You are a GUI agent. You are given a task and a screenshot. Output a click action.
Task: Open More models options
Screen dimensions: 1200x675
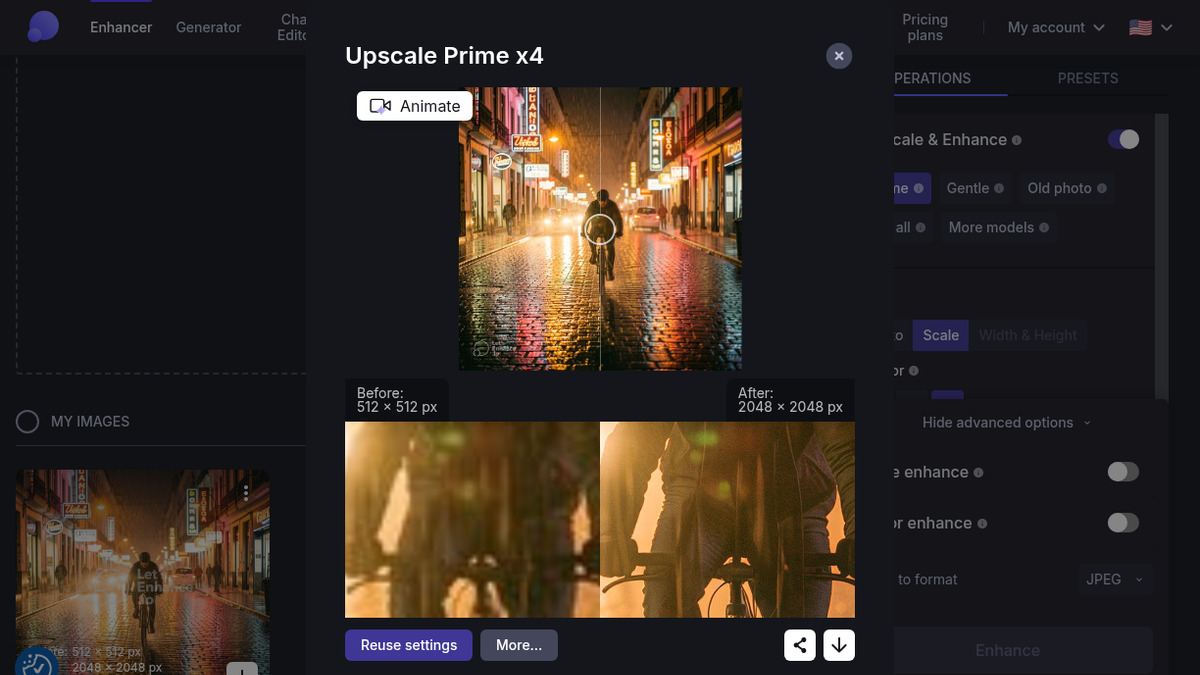coord(998,228)
